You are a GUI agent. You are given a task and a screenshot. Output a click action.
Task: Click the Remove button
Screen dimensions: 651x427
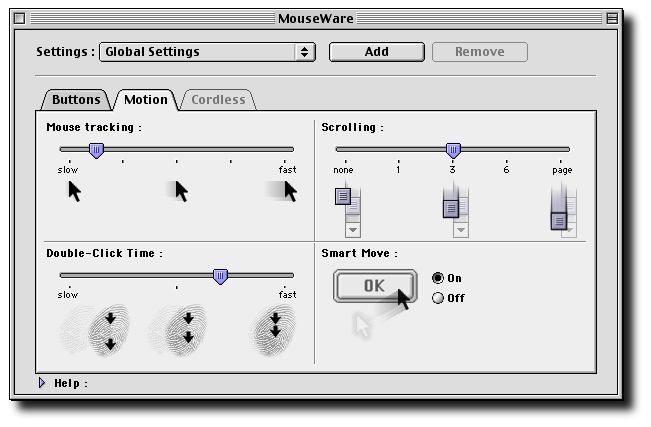pyautogui.click(x=480, y=52)
